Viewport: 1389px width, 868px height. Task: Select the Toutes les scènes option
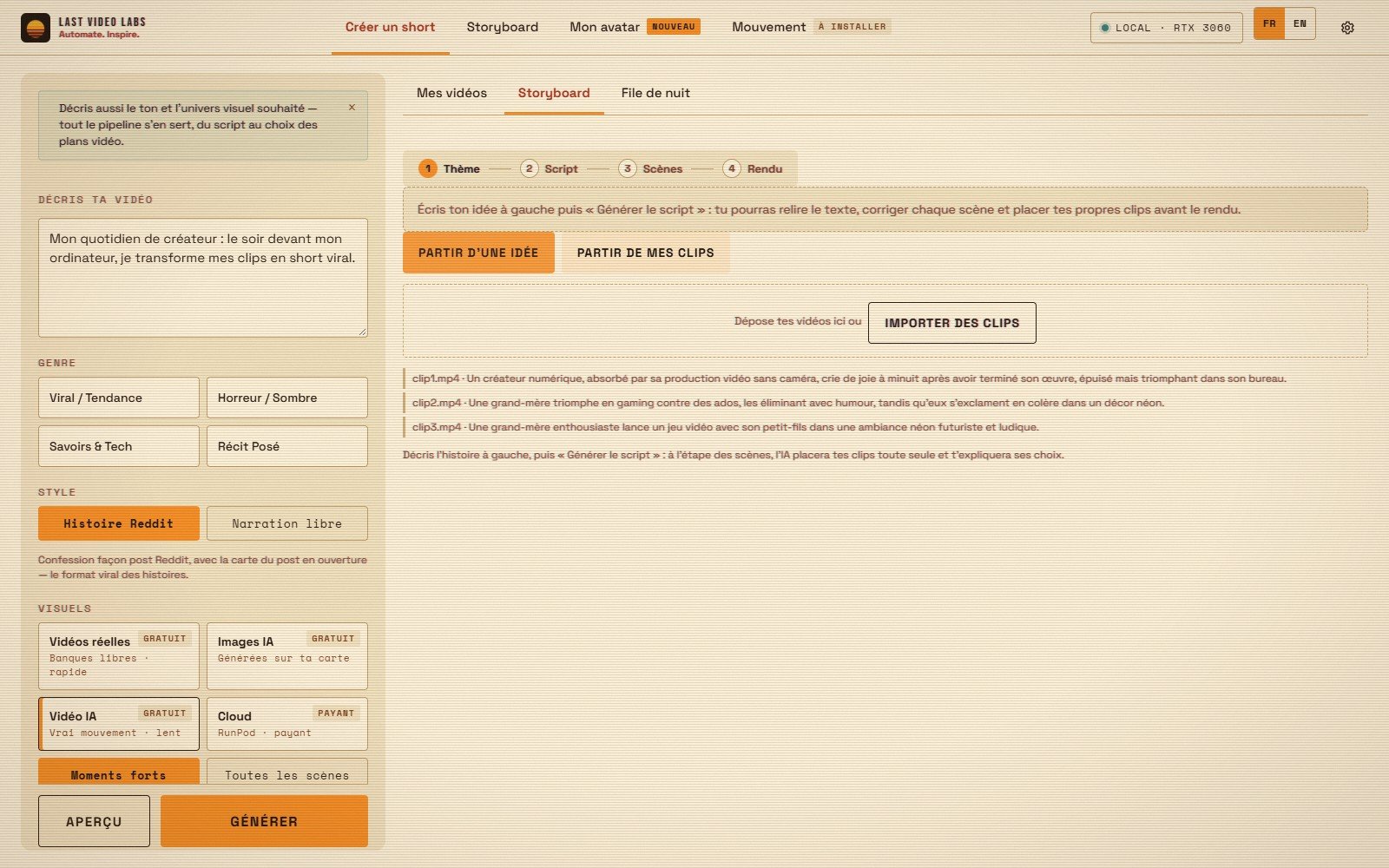pyautogui.click(x=287, y=773)
